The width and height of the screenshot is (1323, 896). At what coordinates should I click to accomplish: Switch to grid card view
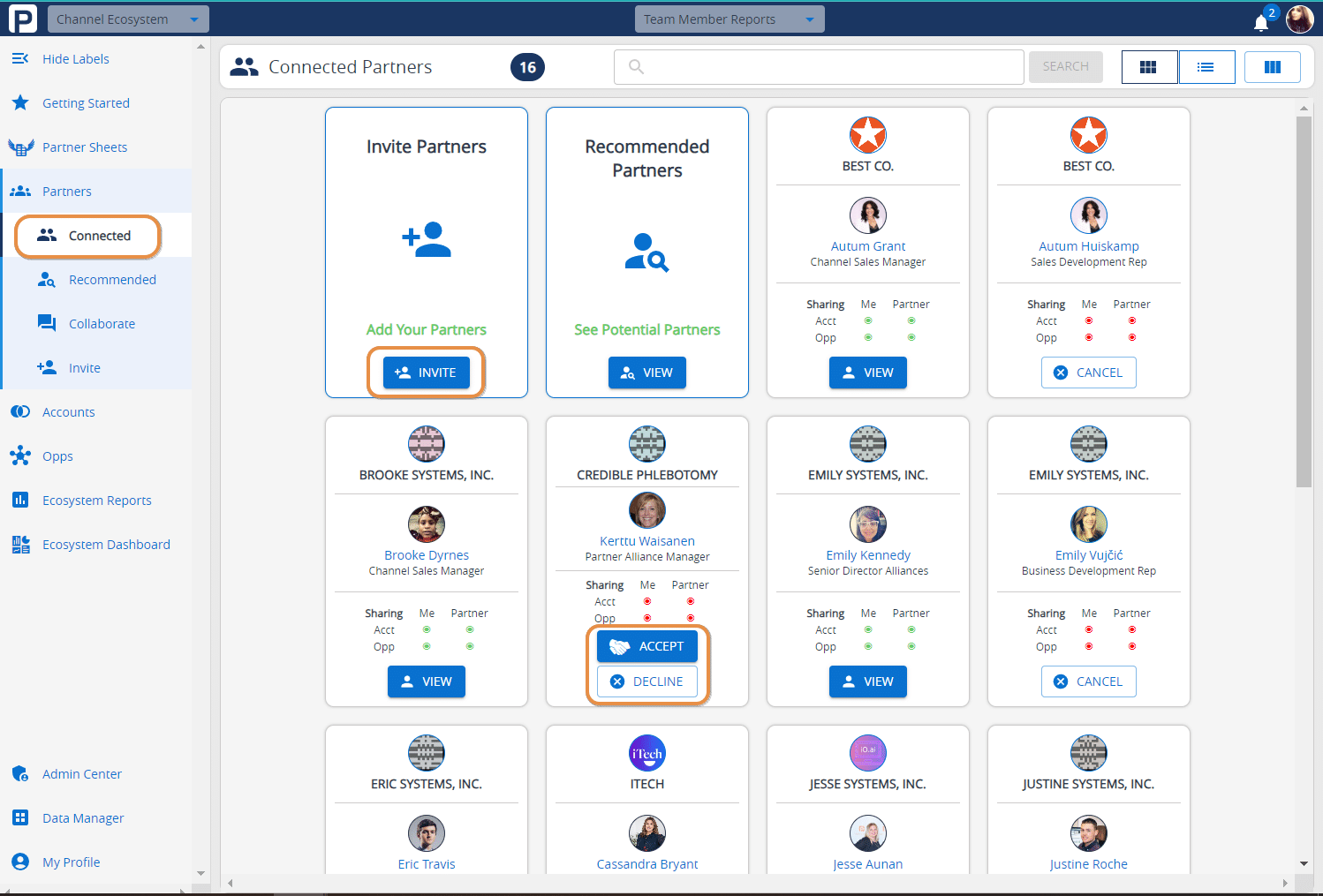point(1148,67)
